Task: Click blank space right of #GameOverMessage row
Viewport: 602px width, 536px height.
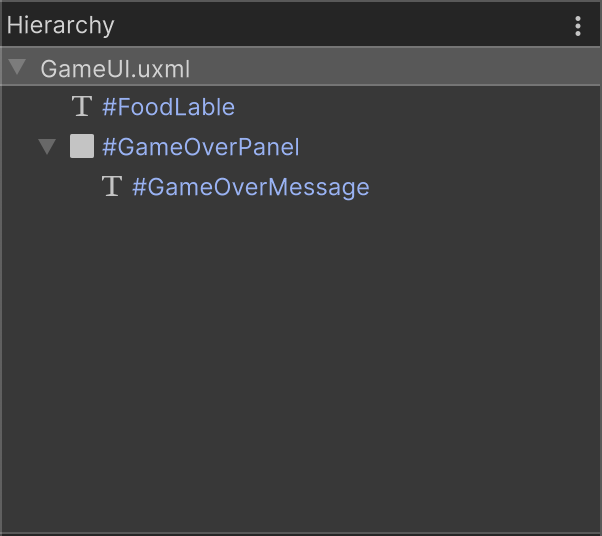Action: click(x=480, y=187)
